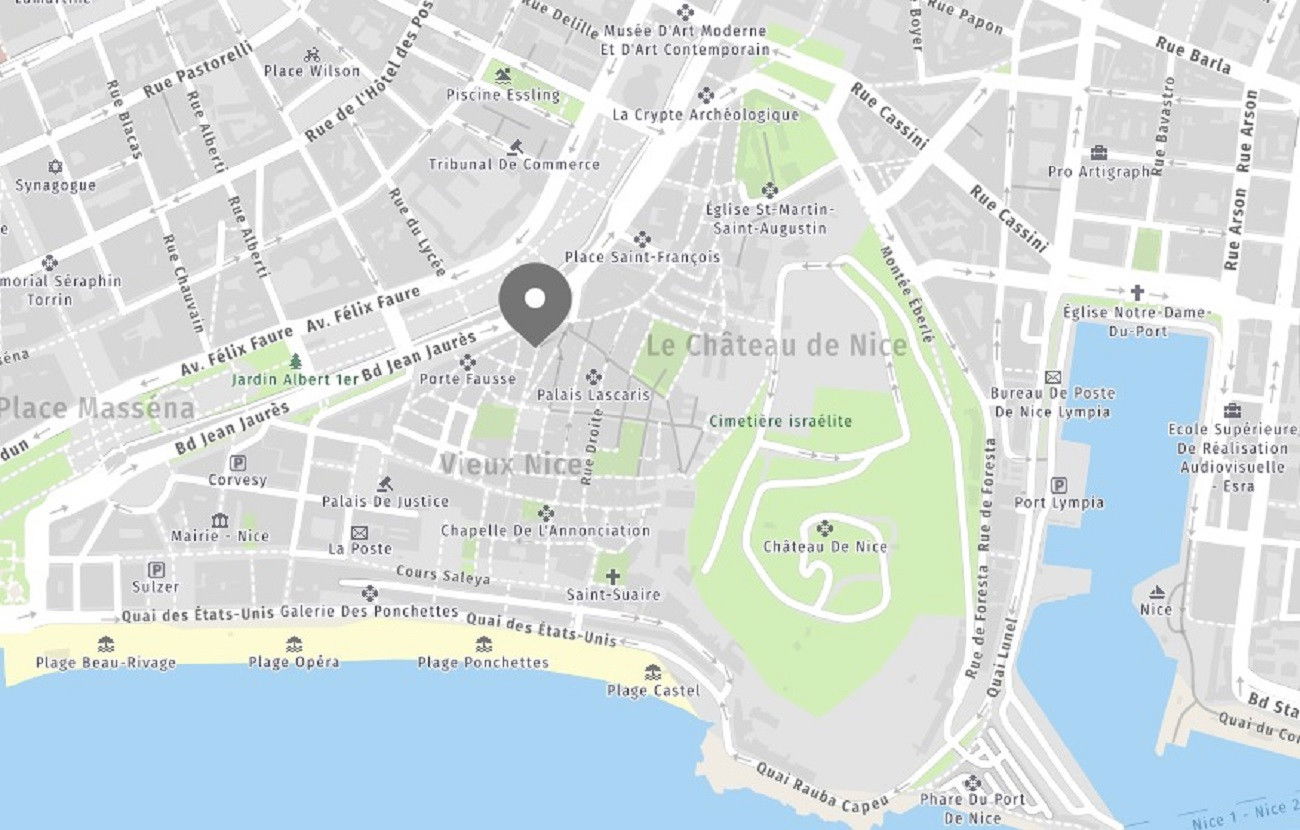Screen dimensions: 1300x830
Task: Click the La Poste envelope icon
Action: (360, 532)
